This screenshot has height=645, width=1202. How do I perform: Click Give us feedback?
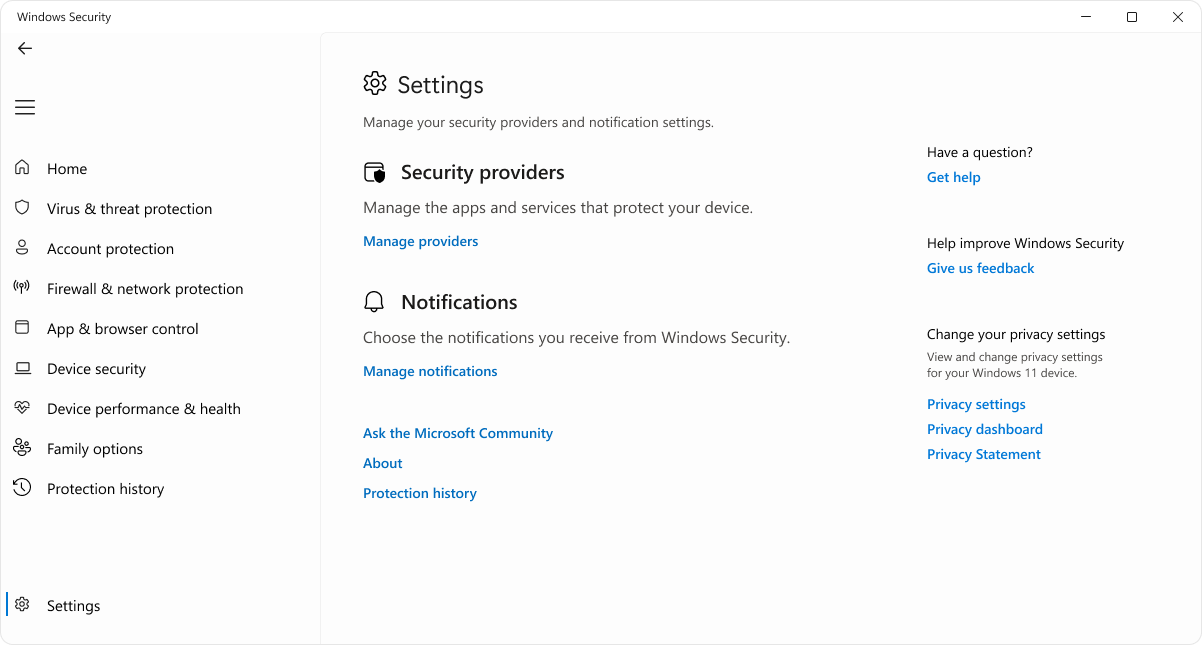(980, 268)
